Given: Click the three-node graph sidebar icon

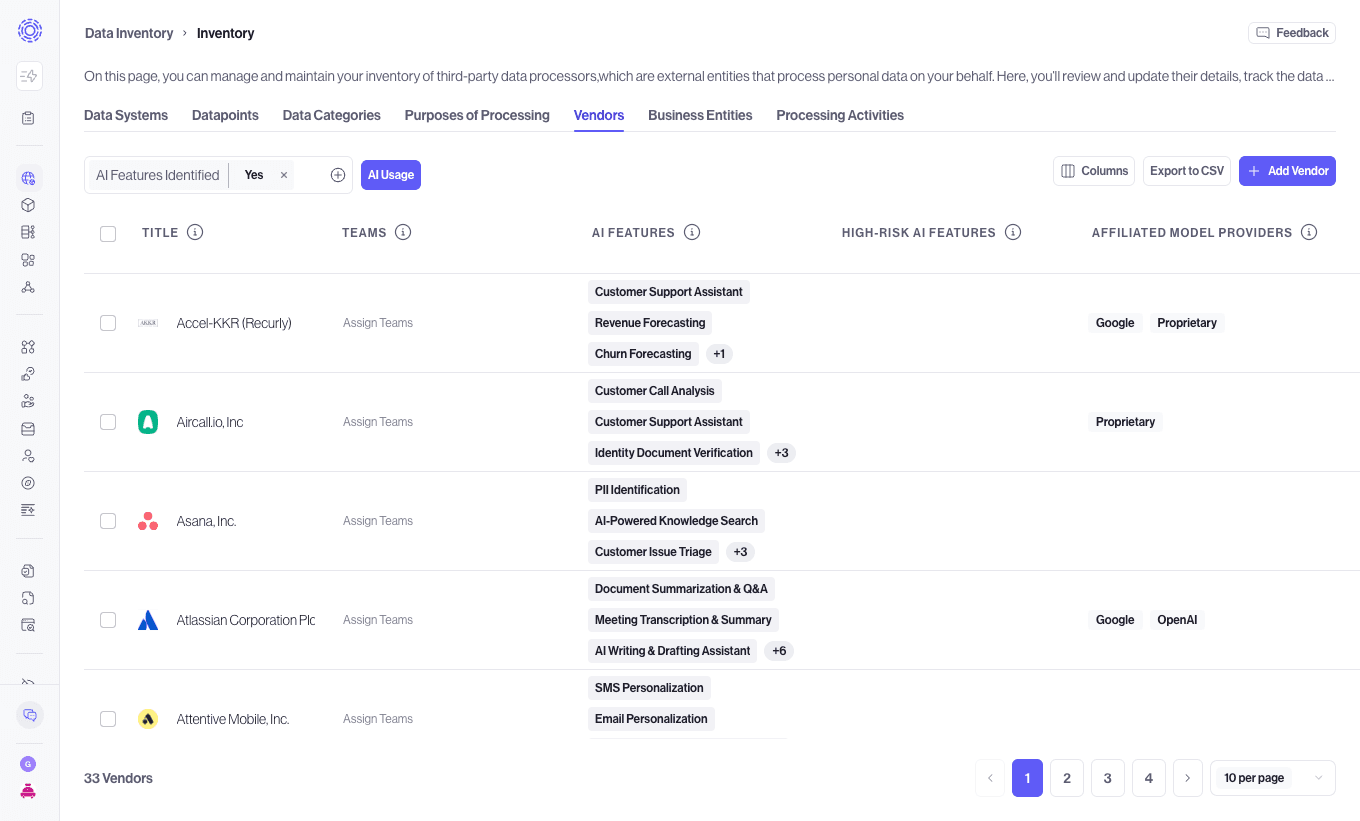Looking at the screenshot, I should coord(28,287).
